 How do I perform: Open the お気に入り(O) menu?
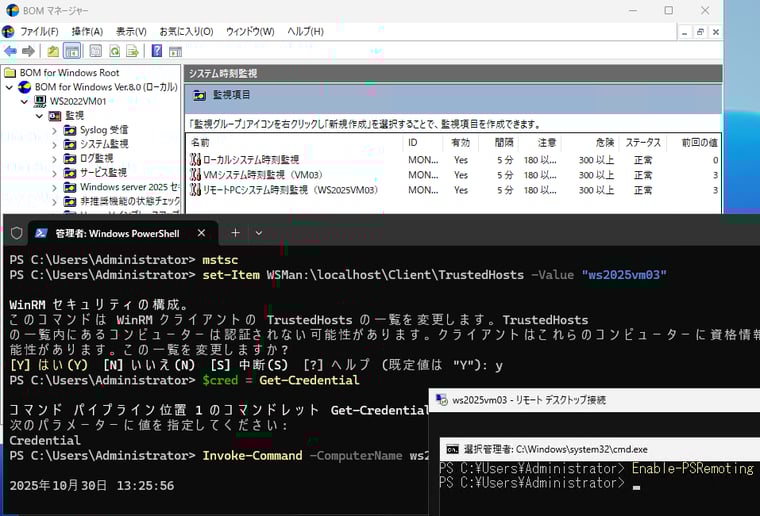pos(187,31)
